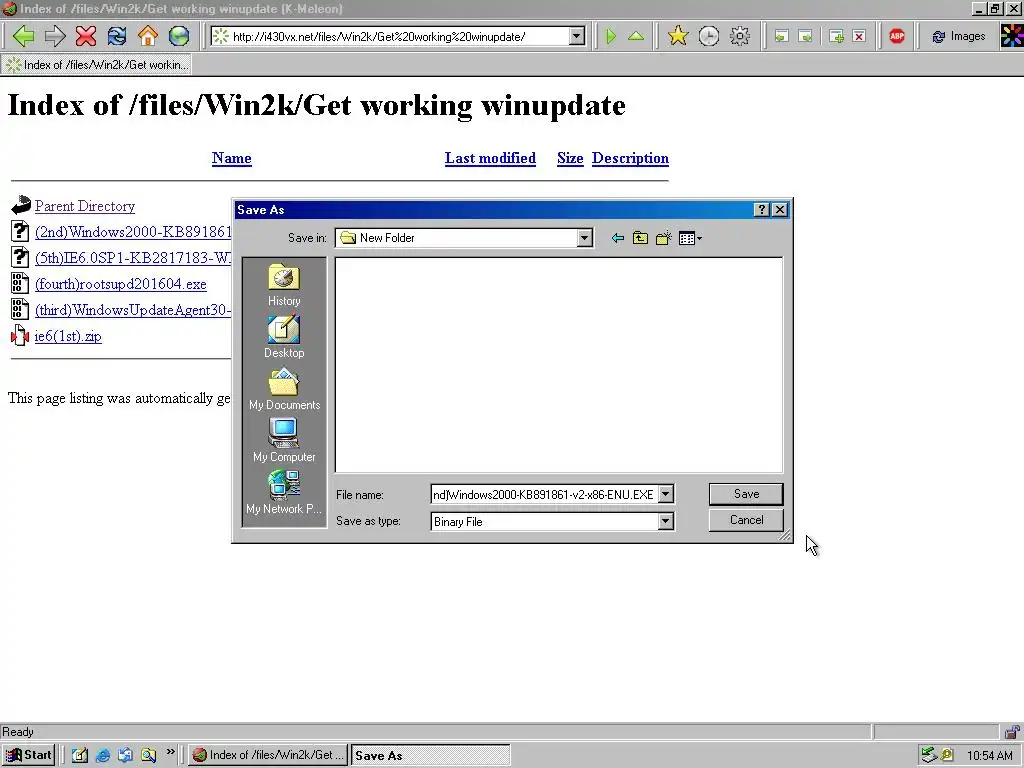The height and width of the screenshot is (768, 1024).
Task: Switch to previous tab icon
Action: [781, 37]
